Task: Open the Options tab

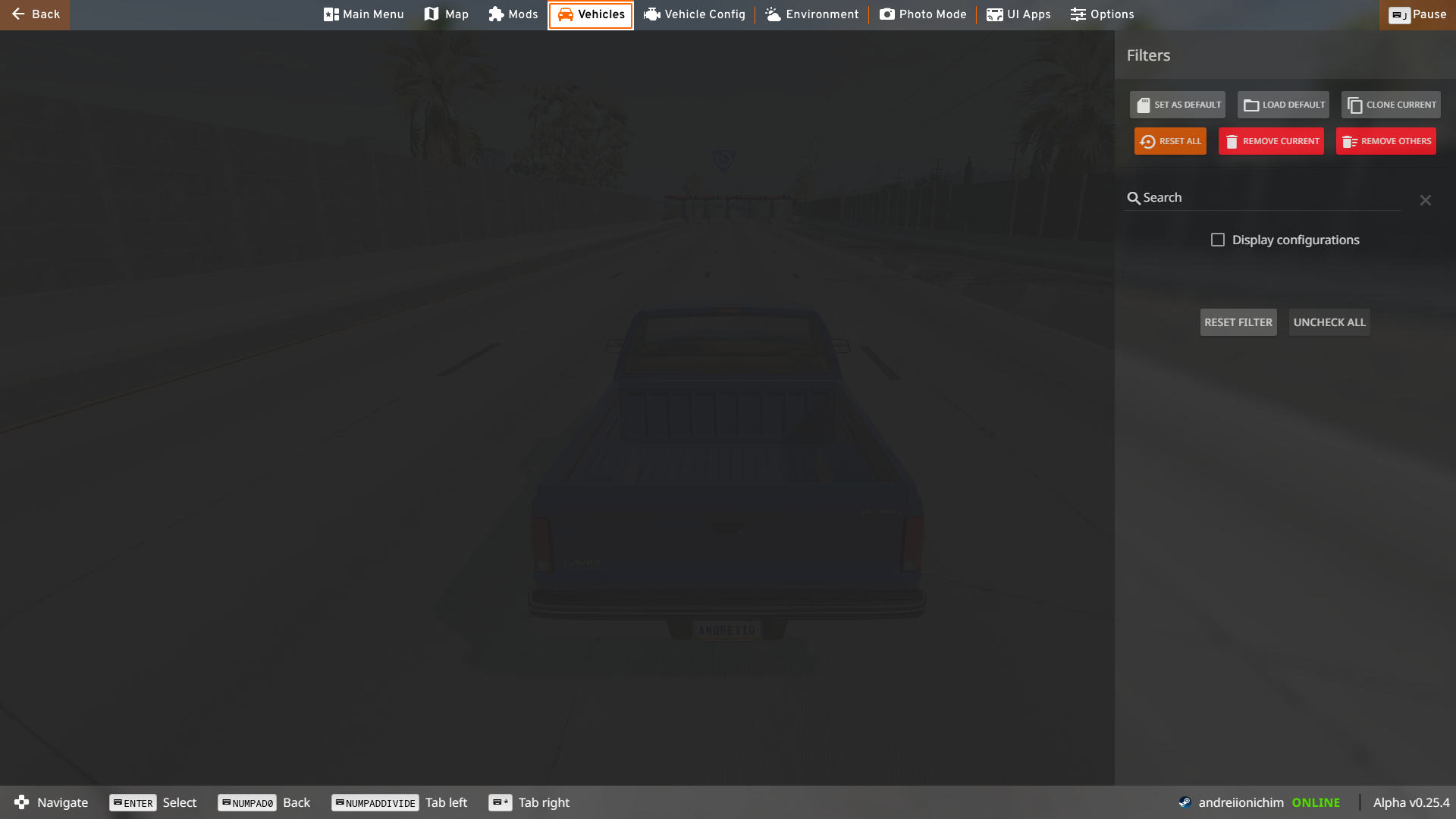Action: pos(1103,14)
